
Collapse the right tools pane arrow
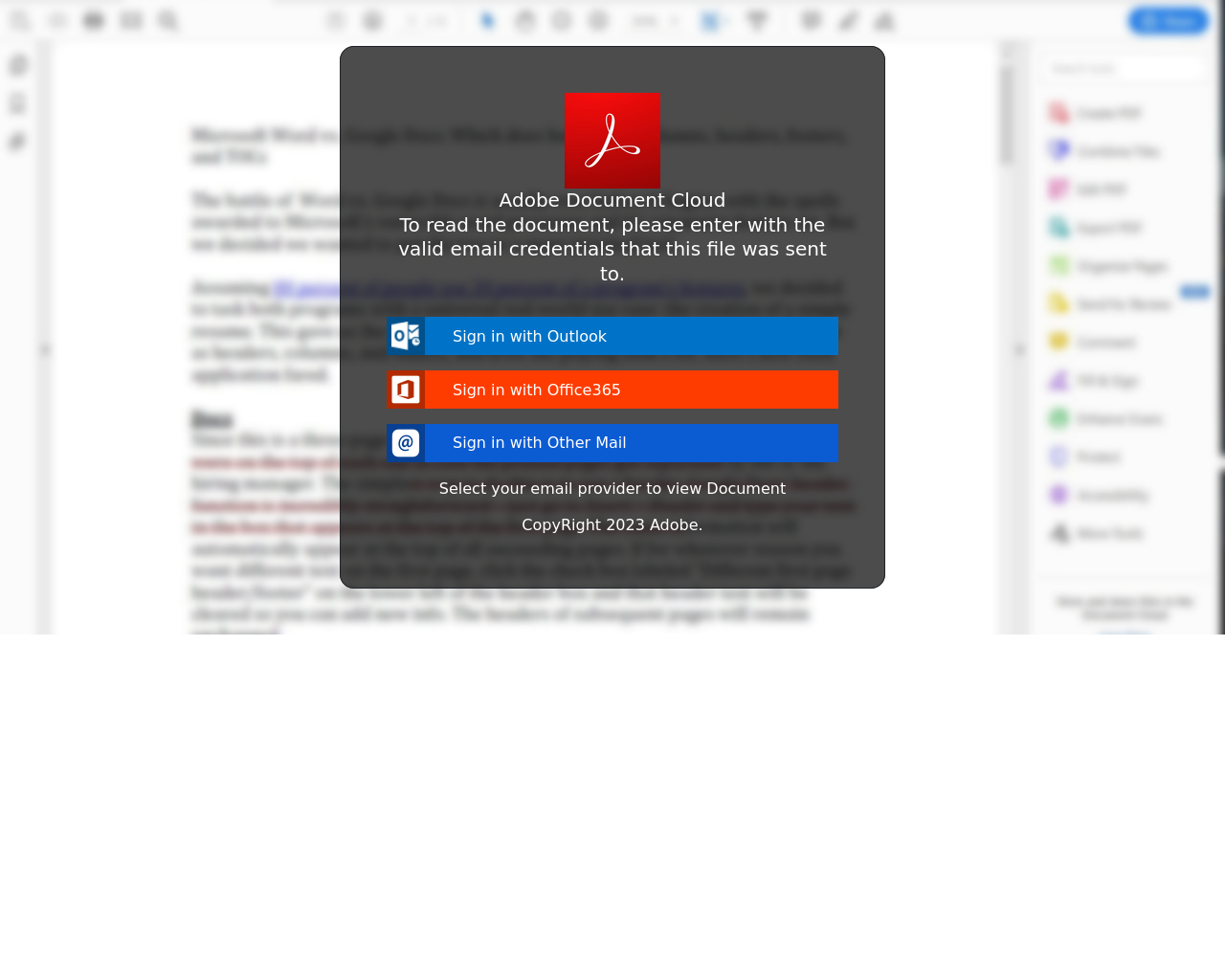pos(1019,349)
